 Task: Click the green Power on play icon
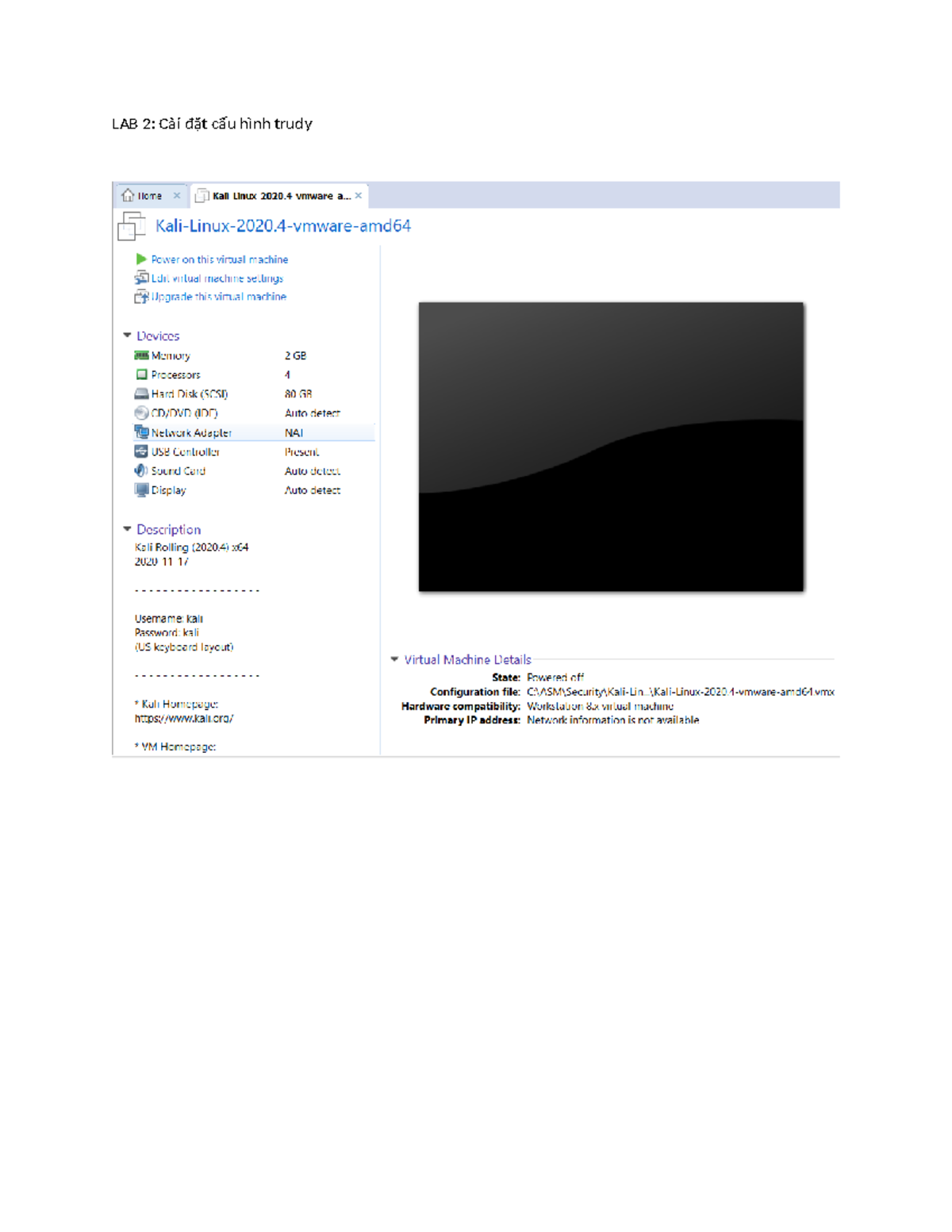(141, 259)
